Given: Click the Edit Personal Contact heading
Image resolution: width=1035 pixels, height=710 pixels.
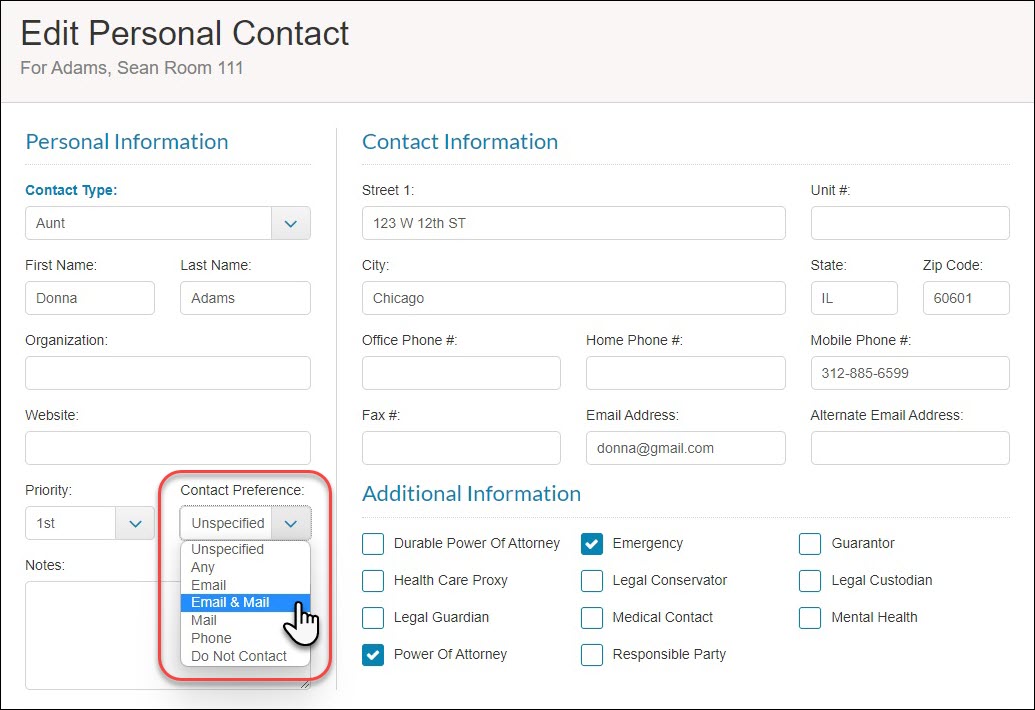Looking at the screenshot, I should pos(185,34).
